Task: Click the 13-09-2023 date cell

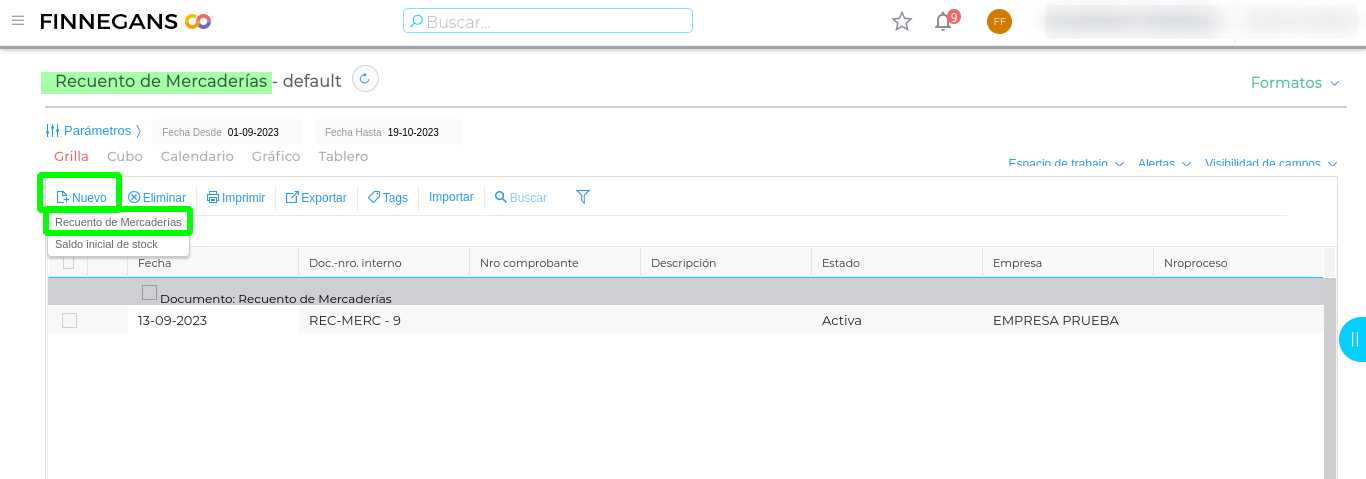Action: coord(212,320)
